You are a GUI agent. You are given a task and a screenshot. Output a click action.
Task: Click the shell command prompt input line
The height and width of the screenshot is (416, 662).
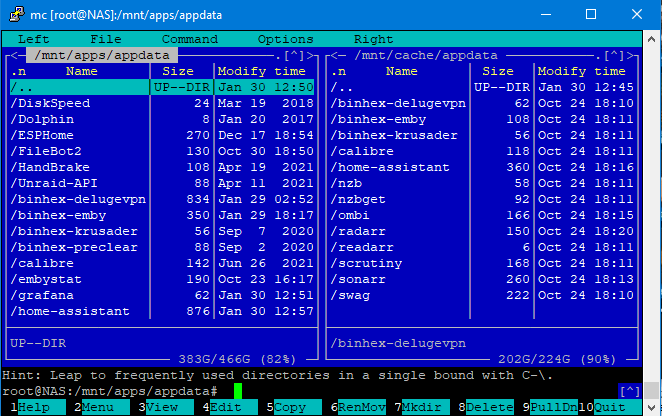point(321,391)
